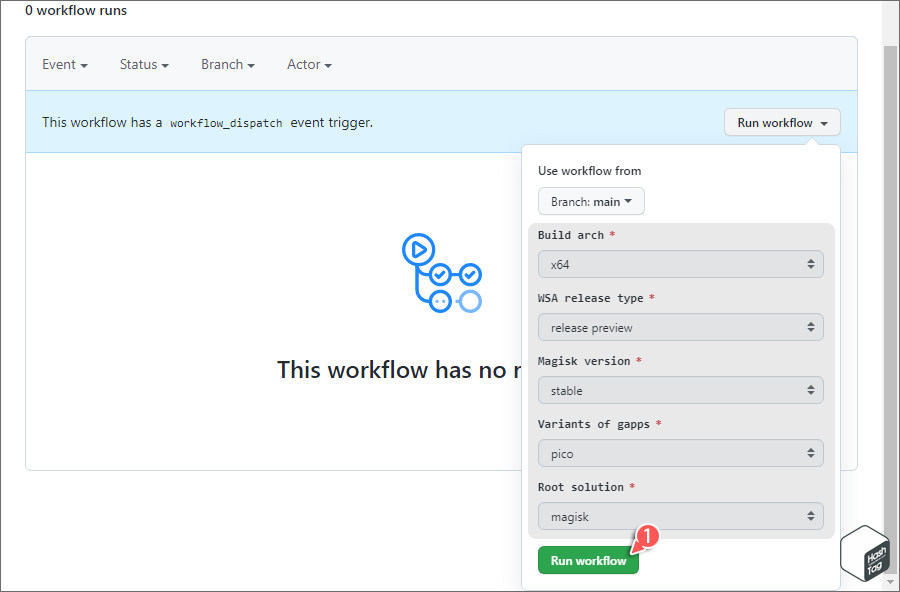Open the Magisk version selector
Viewport: 900px width, 592px height.
pos(681,390)
